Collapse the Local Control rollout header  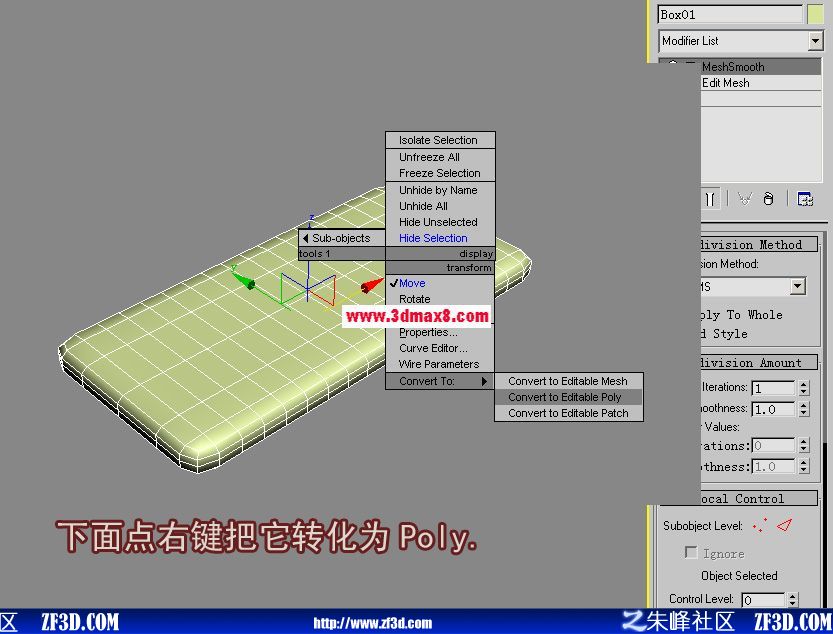pyautogui.click(x=759, y=498)
